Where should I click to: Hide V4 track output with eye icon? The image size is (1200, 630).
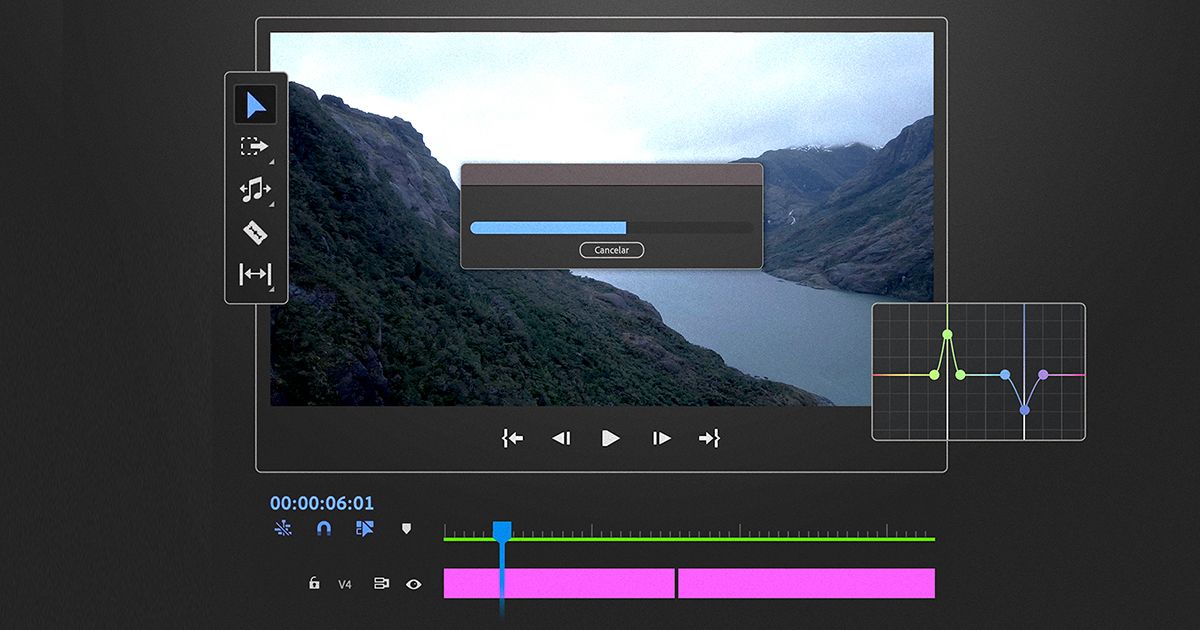414,583
